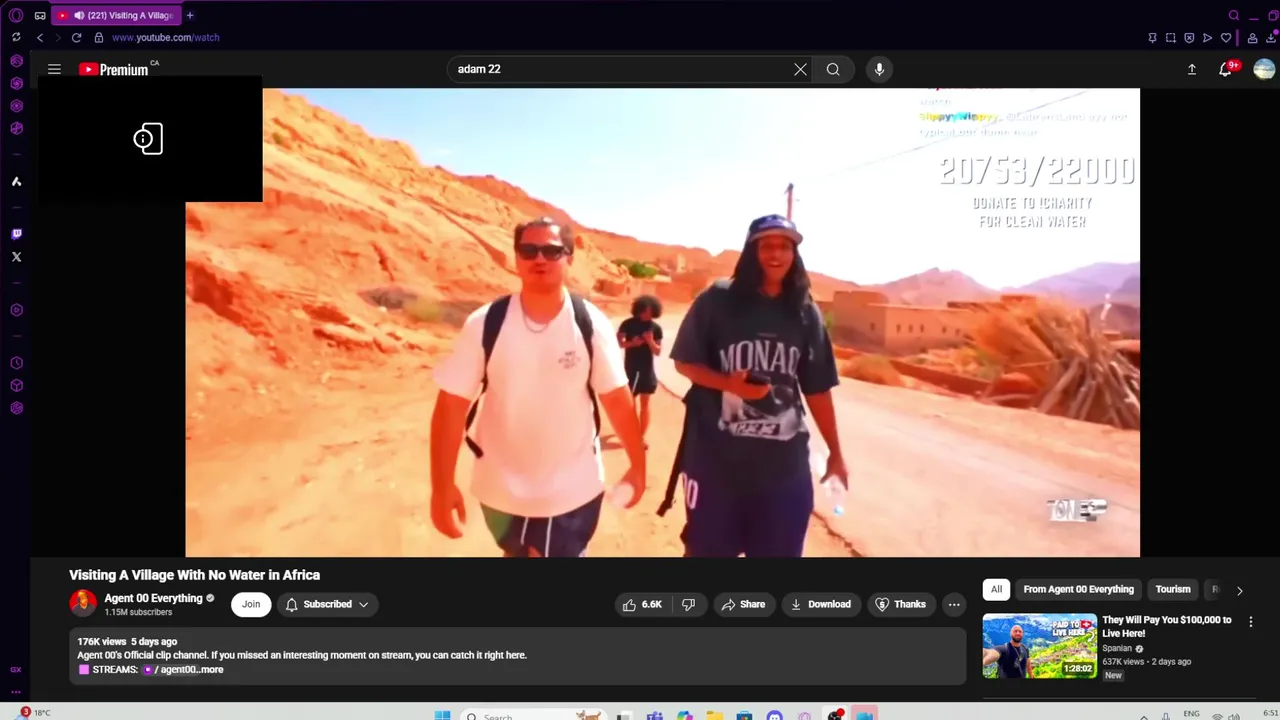The width and height of the screenshot is (1280, 720).
Task: Open X (Twitter) in the sidebar
Action: pos(16,257)
